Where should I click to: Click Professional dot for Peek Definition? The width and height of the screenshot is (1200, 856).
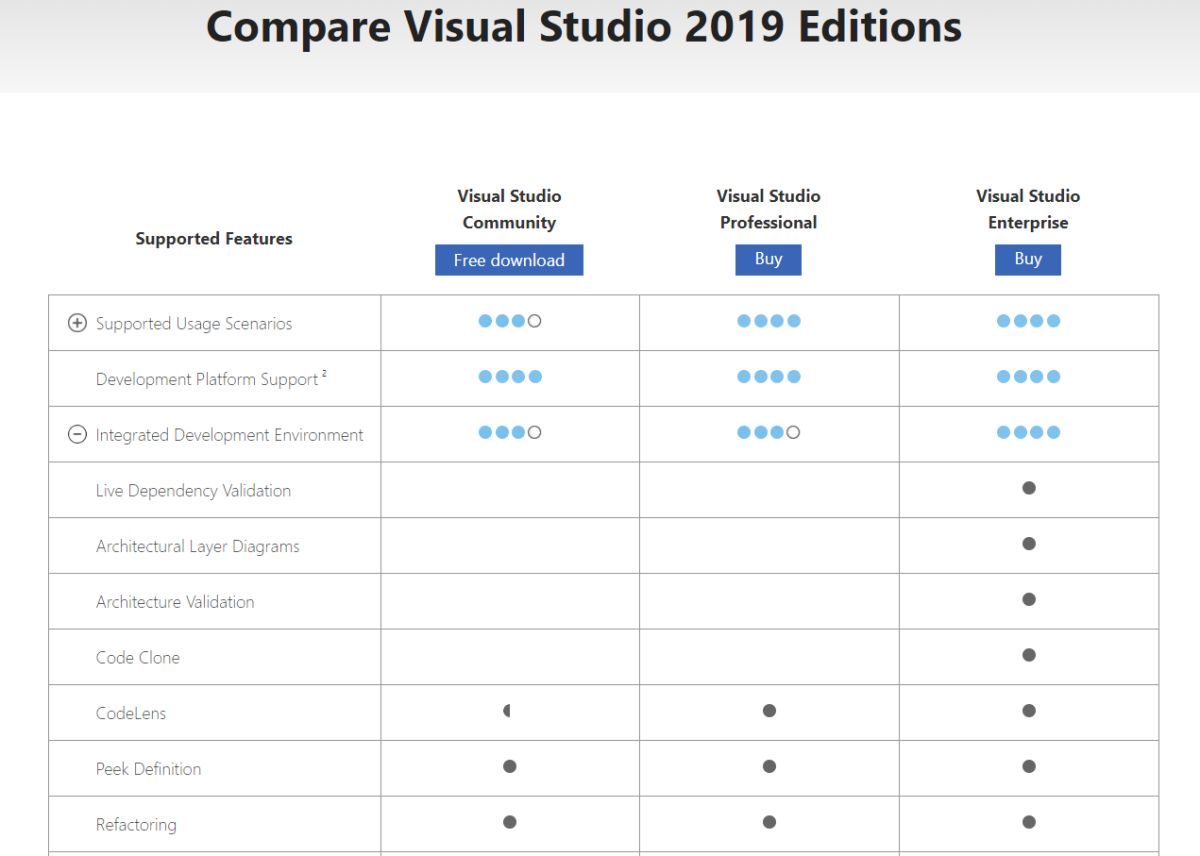pos(769,767)
